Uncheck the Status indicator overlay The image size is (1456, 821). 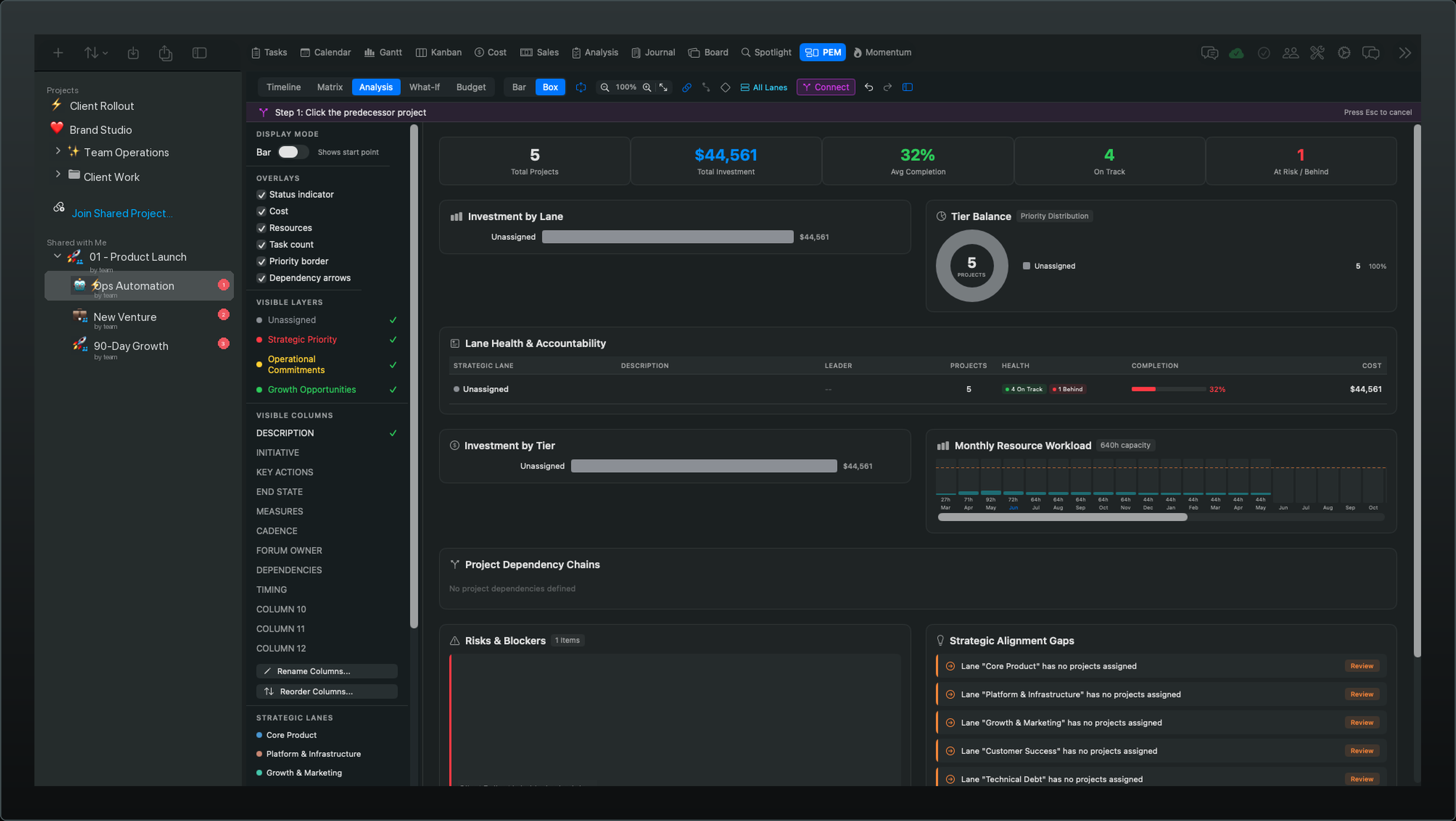pos(261,195)
